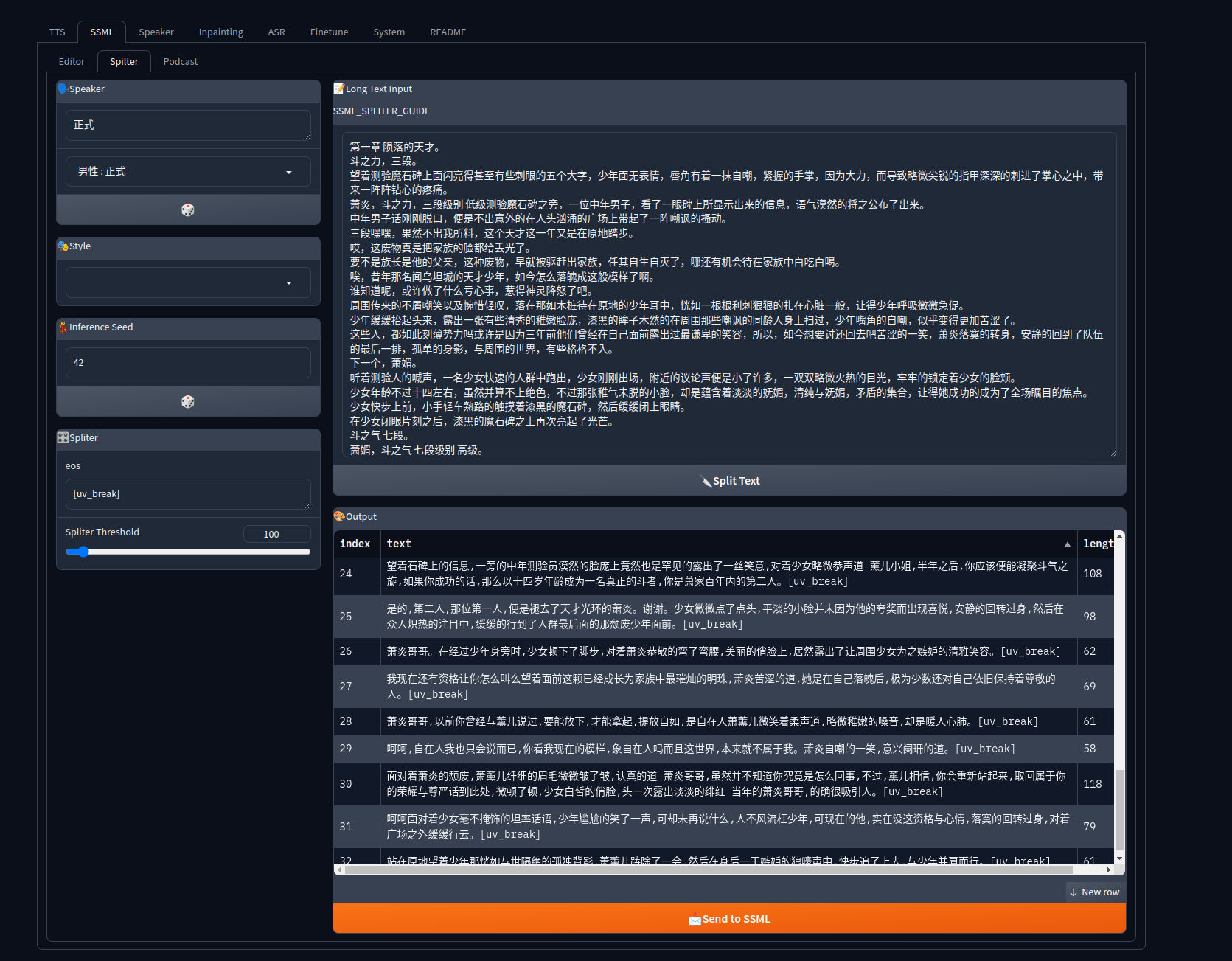Click length cell 118
Image resolution: width=1232 pixels, height=961 pixels.
(x=1096, y=784)
